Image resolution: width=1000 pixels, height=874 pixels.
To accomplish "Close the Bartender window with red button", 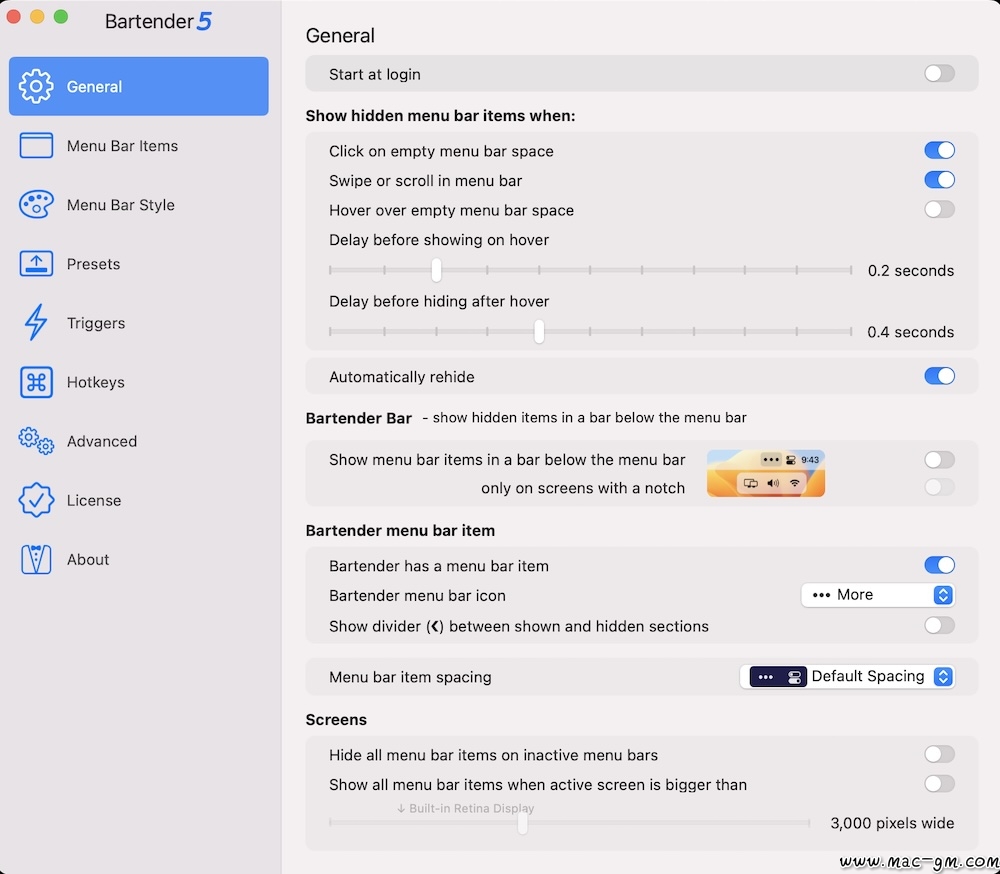I will click(x=13, y=17).
